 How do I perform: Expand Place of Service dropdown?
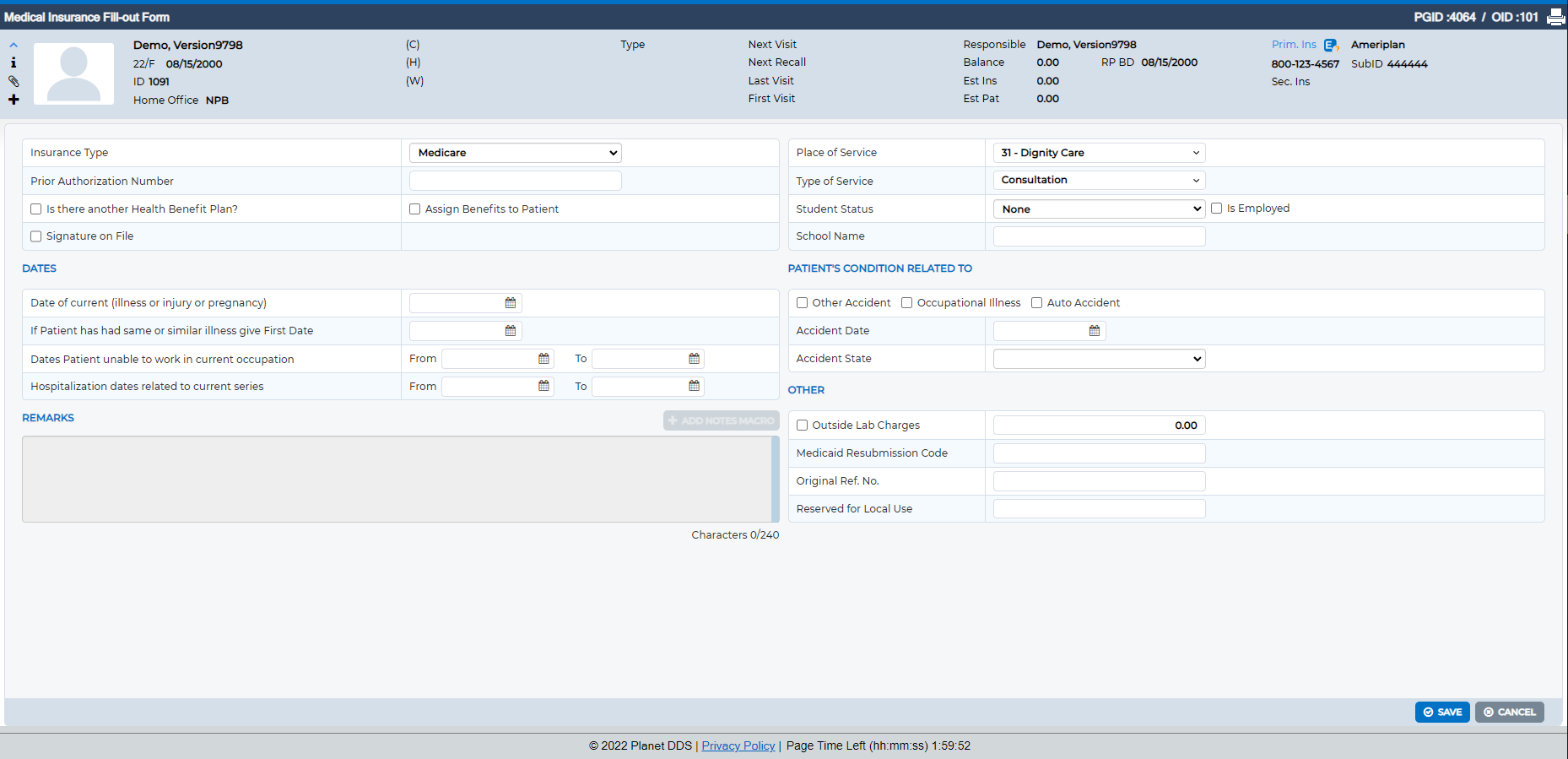[x=1100, y=153]
